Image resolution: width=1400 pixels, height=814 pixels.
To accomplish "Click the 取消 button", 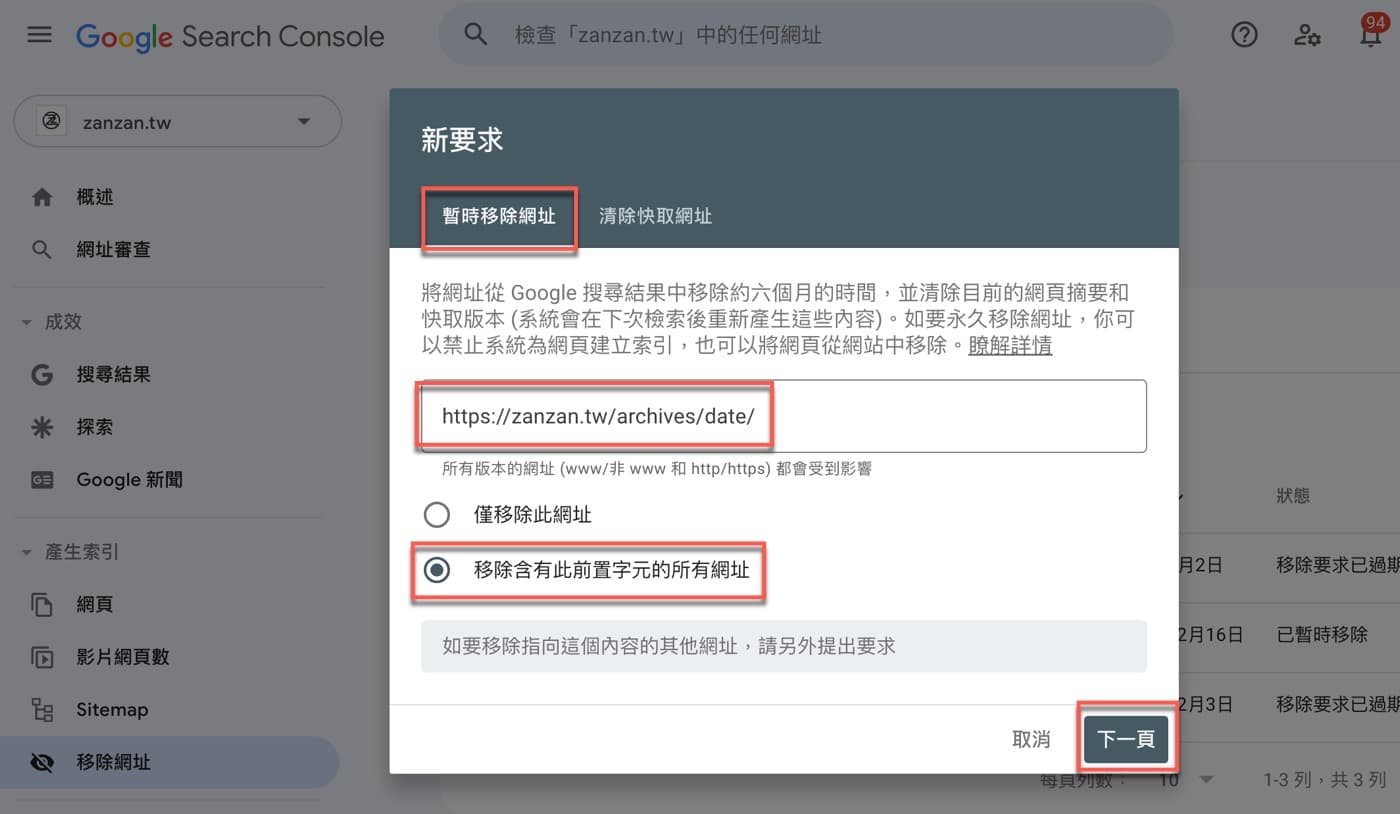I will tap(1031, 739).
